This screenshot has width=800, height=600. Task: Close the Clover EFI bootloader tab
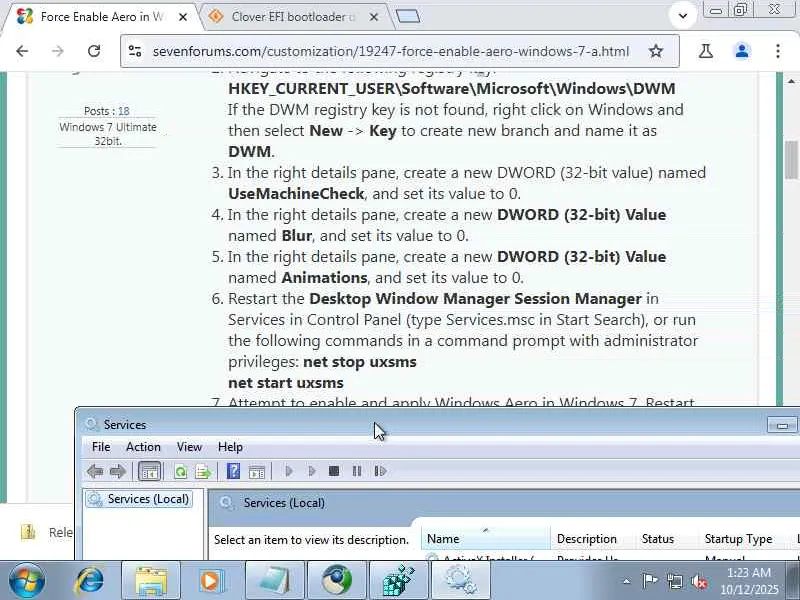click(x=373, y=17)
